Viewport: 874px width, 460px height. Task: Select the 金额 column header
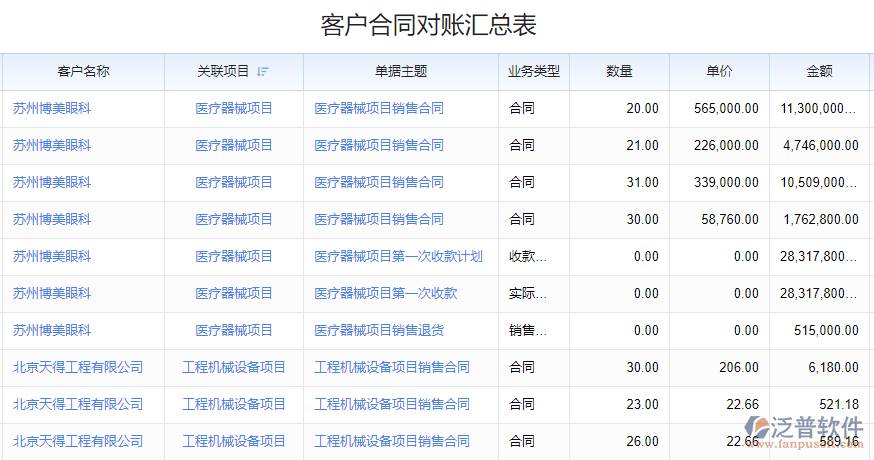pyautogui.click(x=819, y=71)
